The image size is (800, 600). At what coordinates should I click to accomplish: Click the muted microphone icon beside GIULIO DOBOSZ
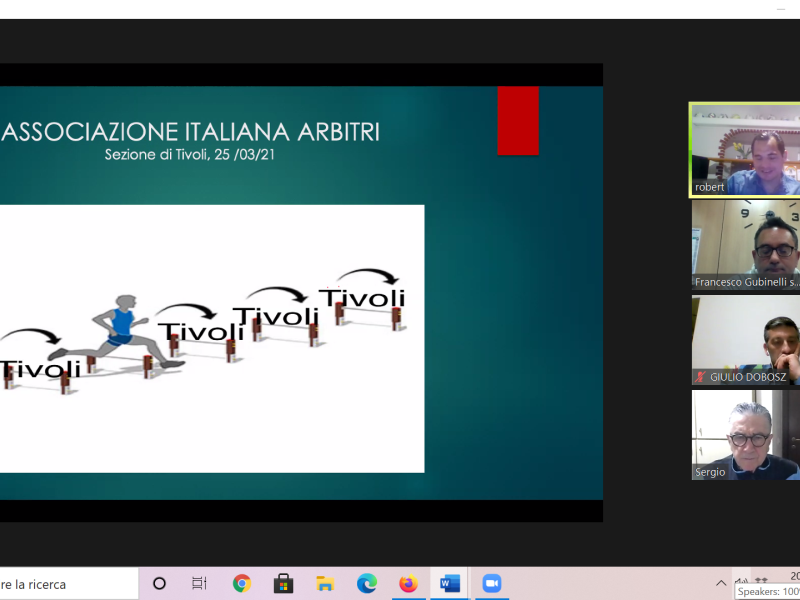[x=701, y=377]
